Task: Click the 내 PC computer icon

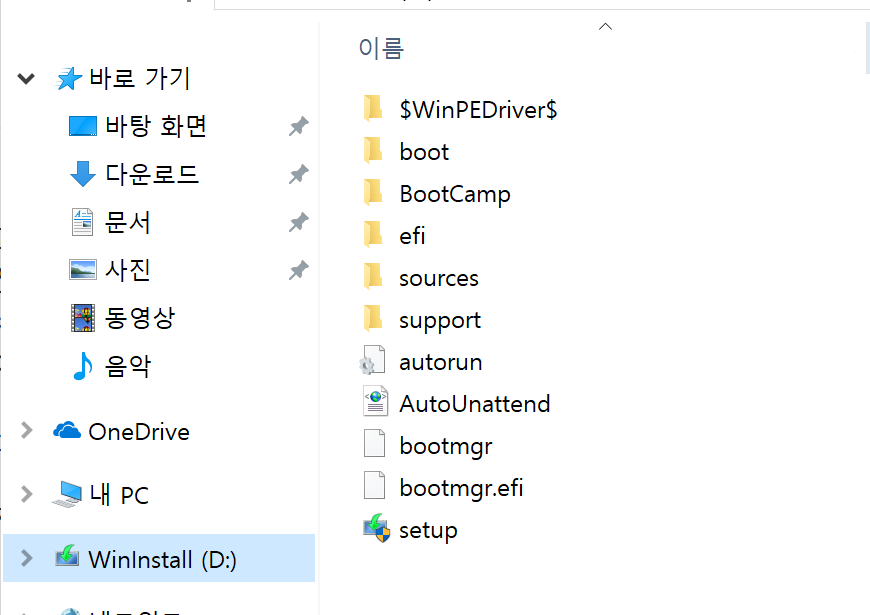Action: pos(67,494)
